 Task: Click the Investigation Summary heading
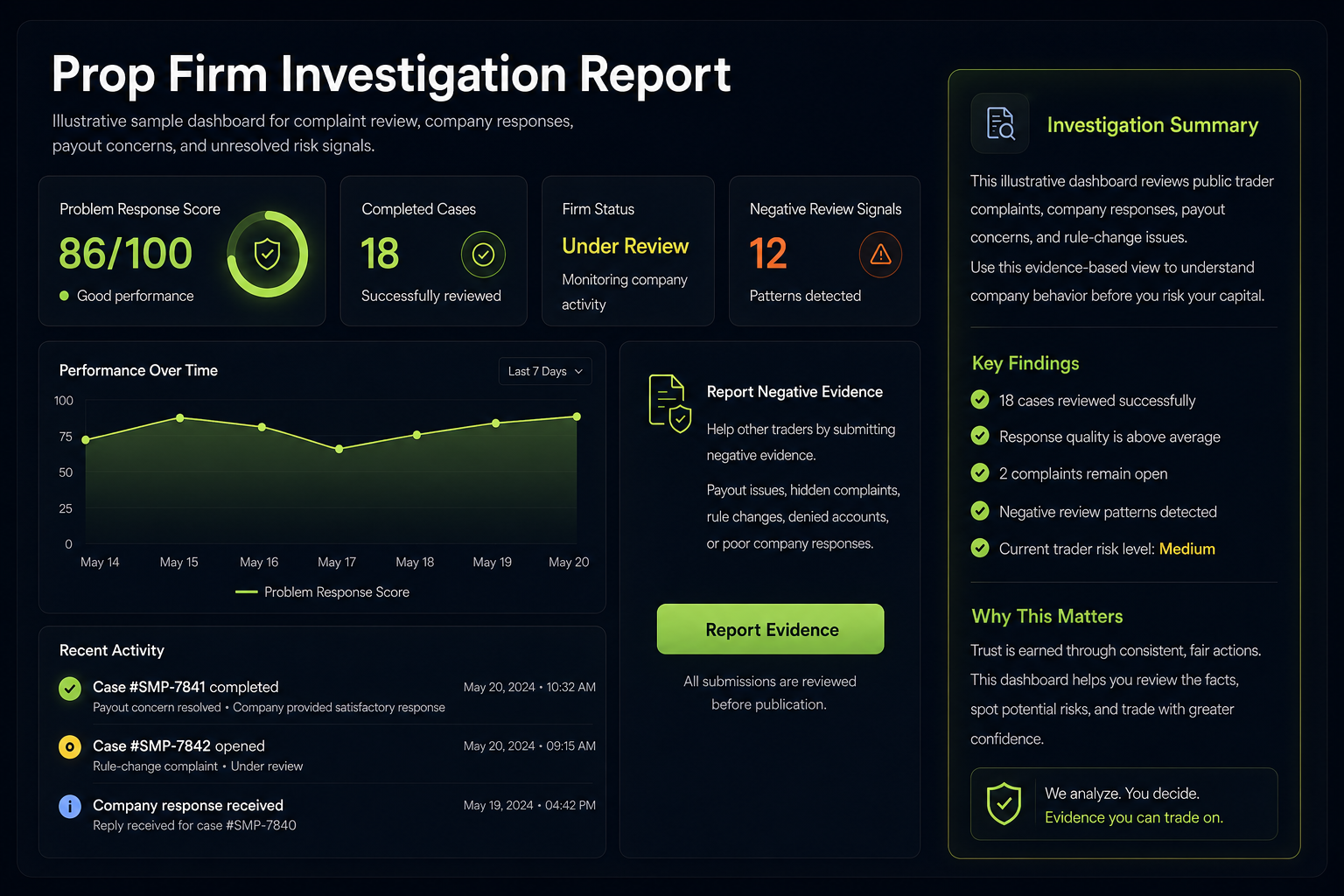point(1152,125)
